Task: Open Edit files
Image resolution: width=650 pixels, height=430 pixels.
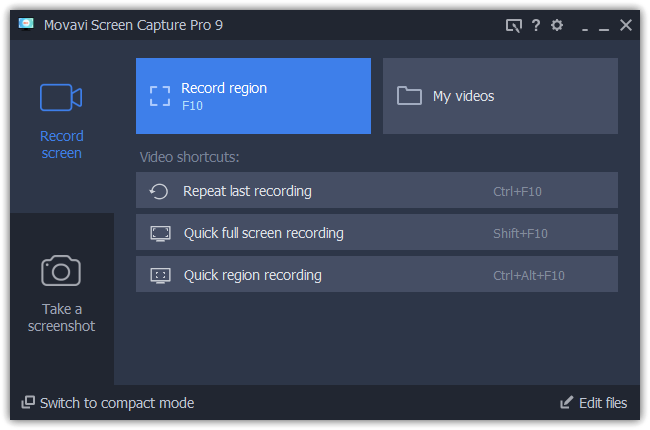Action: click(594, 403)
